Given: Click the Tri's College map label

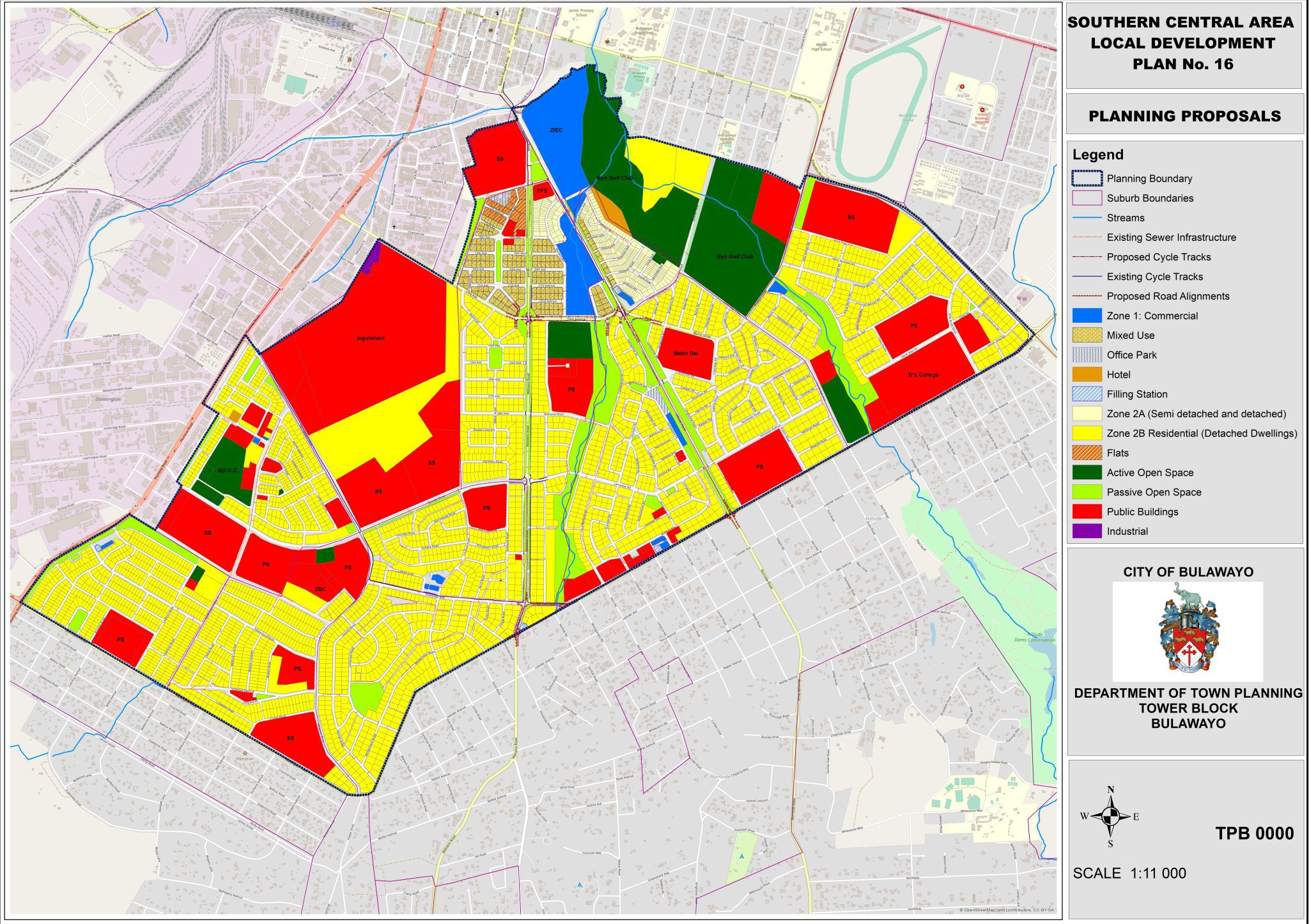Looking at the screenshot, I should 923,375.
